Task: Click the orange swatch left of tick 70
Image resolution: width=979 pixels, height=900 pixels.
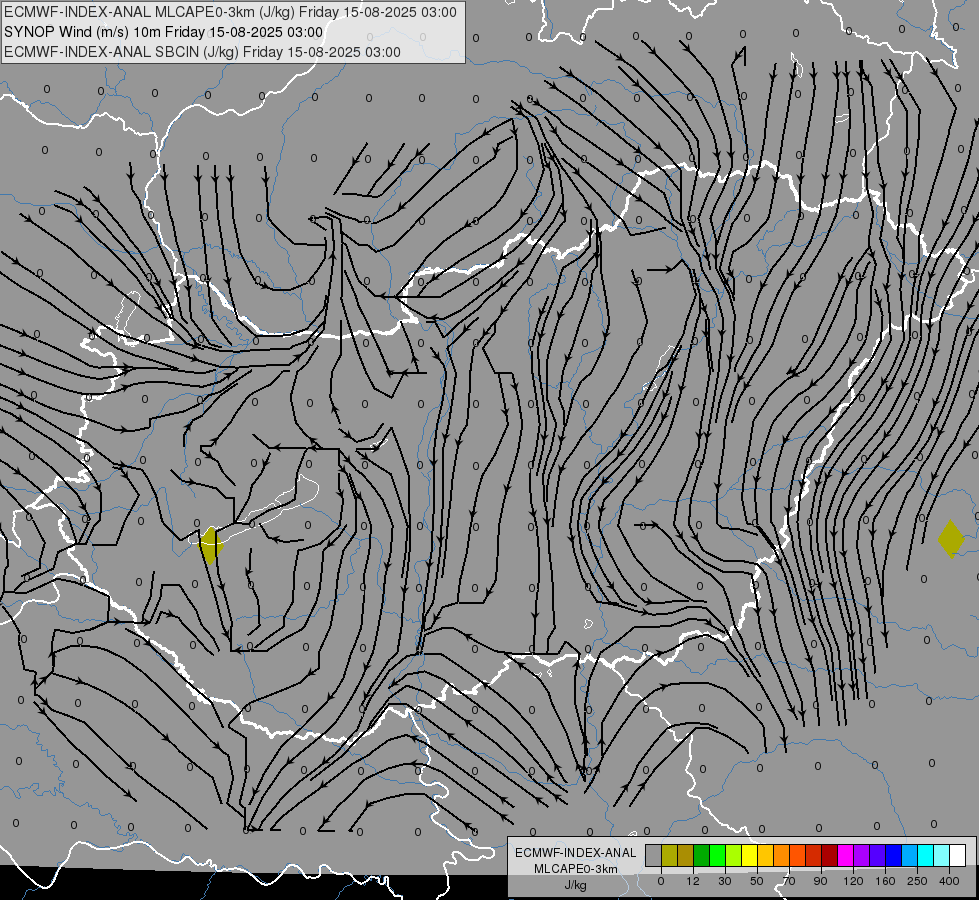Action: click(782, 855)
